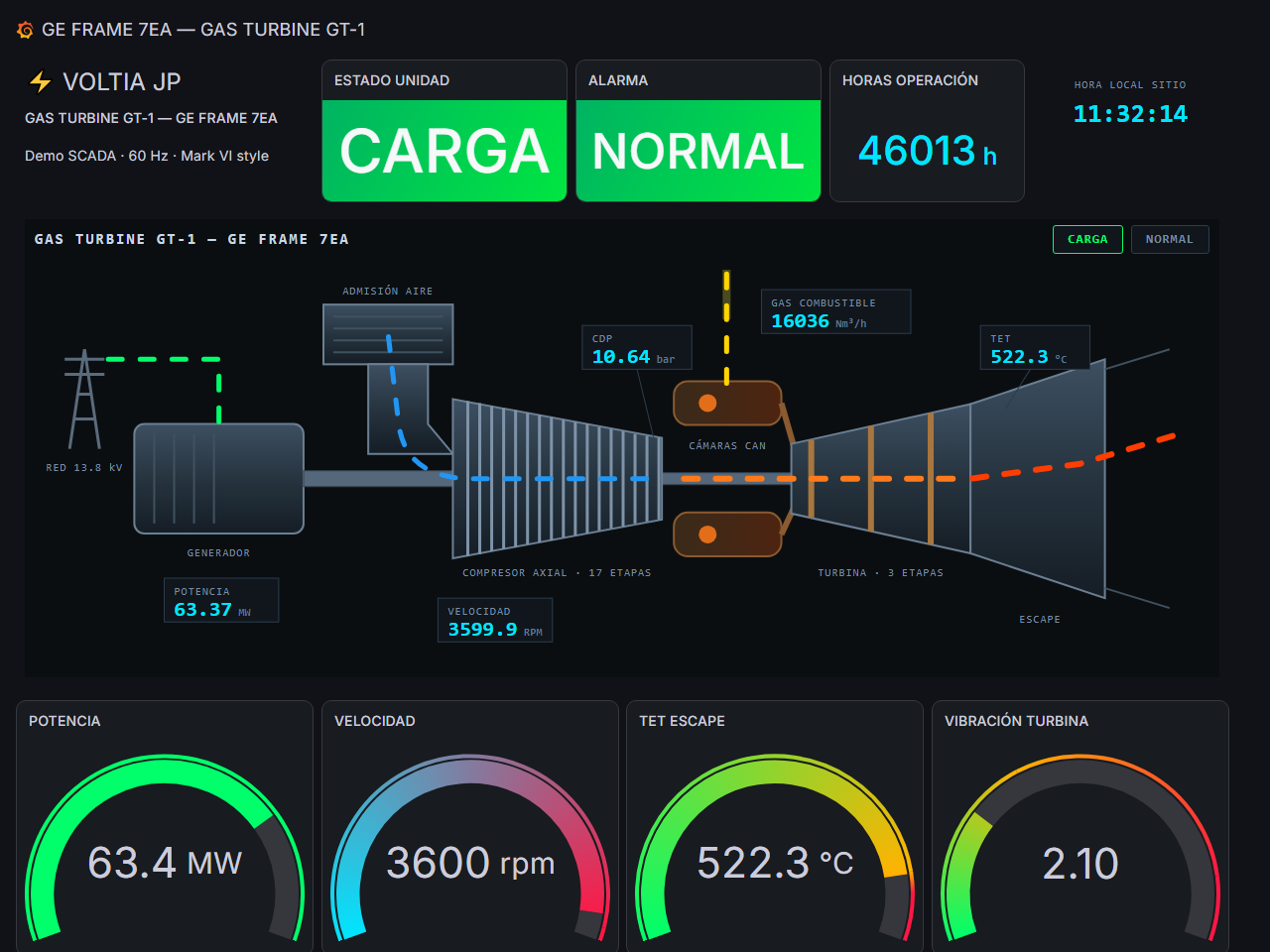Click the Grafana logo icon

tap(26, 31)
